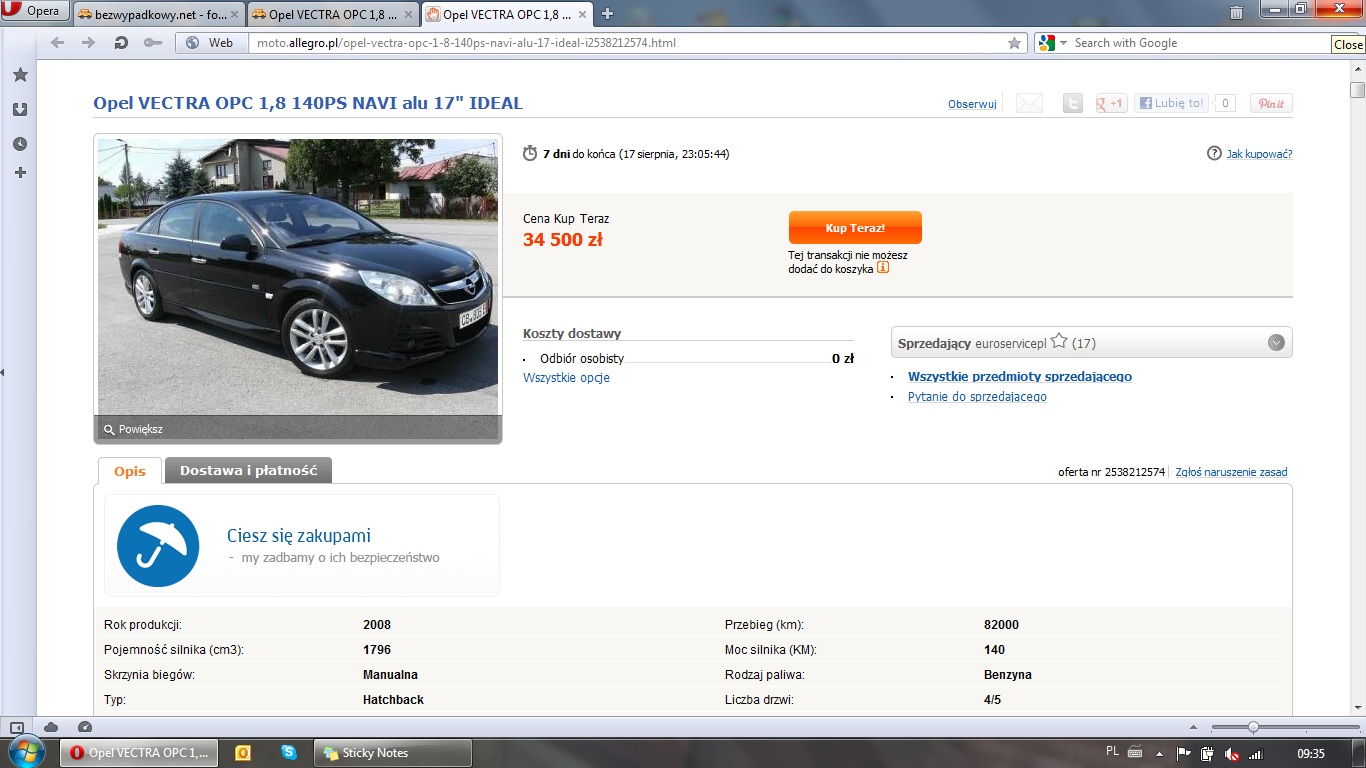Viewport: 1366px width, 768px height.
Task: Open Skype from the taskbar
Action: (x=289, y=753)
